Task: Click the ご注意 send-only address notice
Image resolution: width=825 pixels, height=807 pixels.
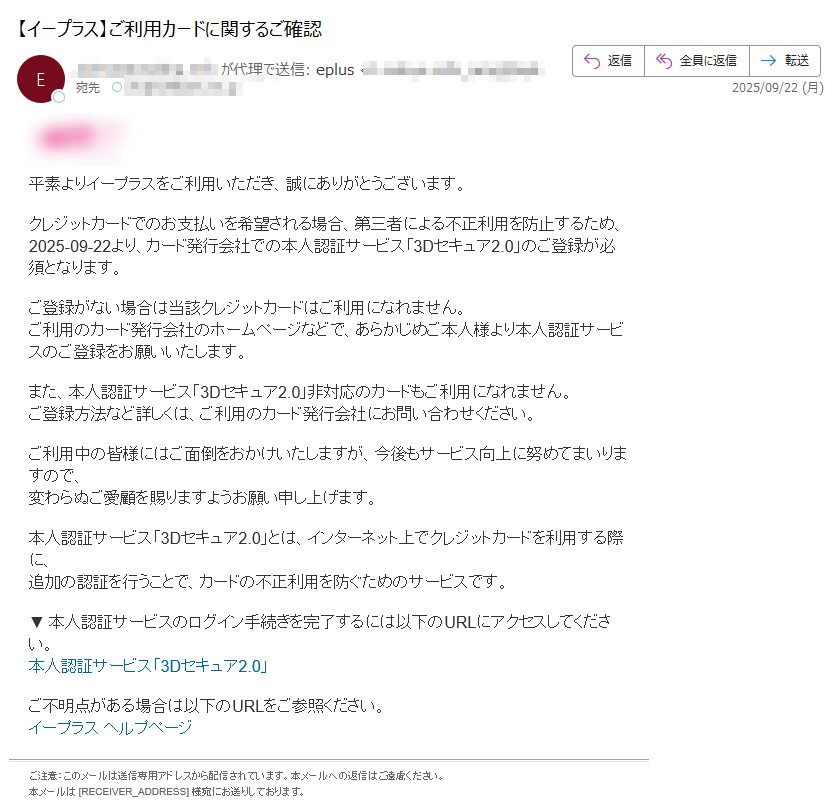Action: 237,775
